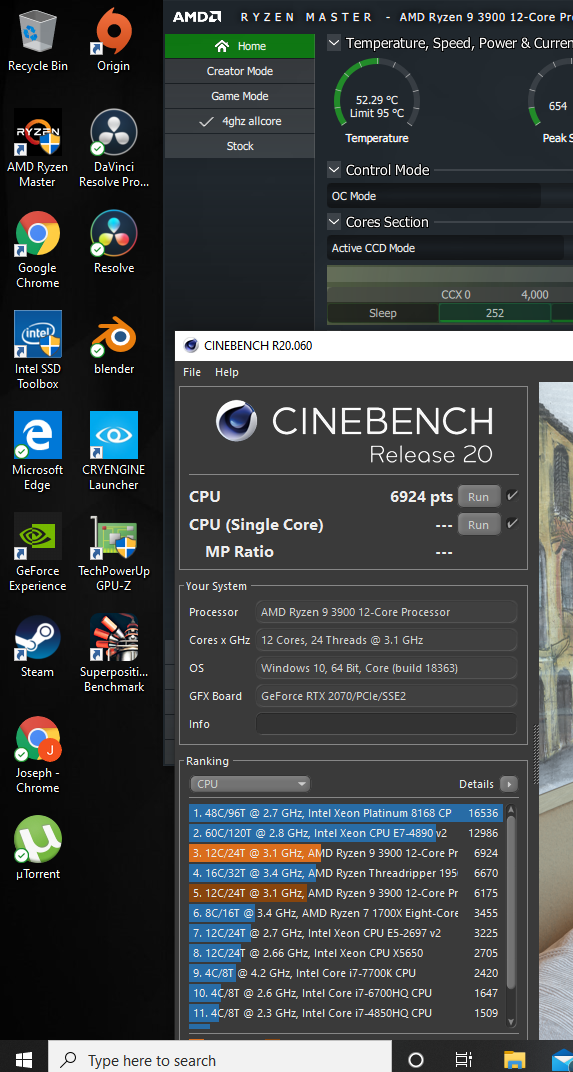Collapse the Control Mode section
Screen dimensions: 573x1072
coord(334,170)
